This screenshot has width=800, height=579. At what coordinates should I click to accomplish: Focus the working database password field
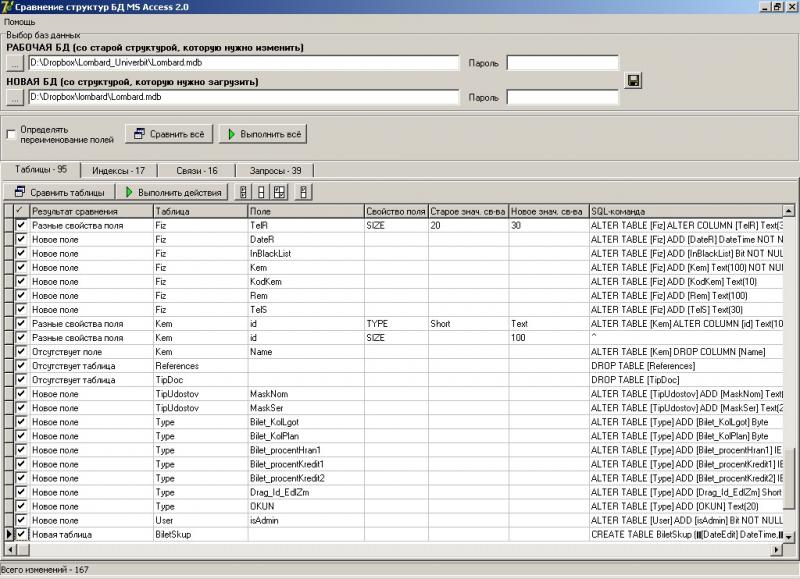pyautogui.click(x=563, y=63)
